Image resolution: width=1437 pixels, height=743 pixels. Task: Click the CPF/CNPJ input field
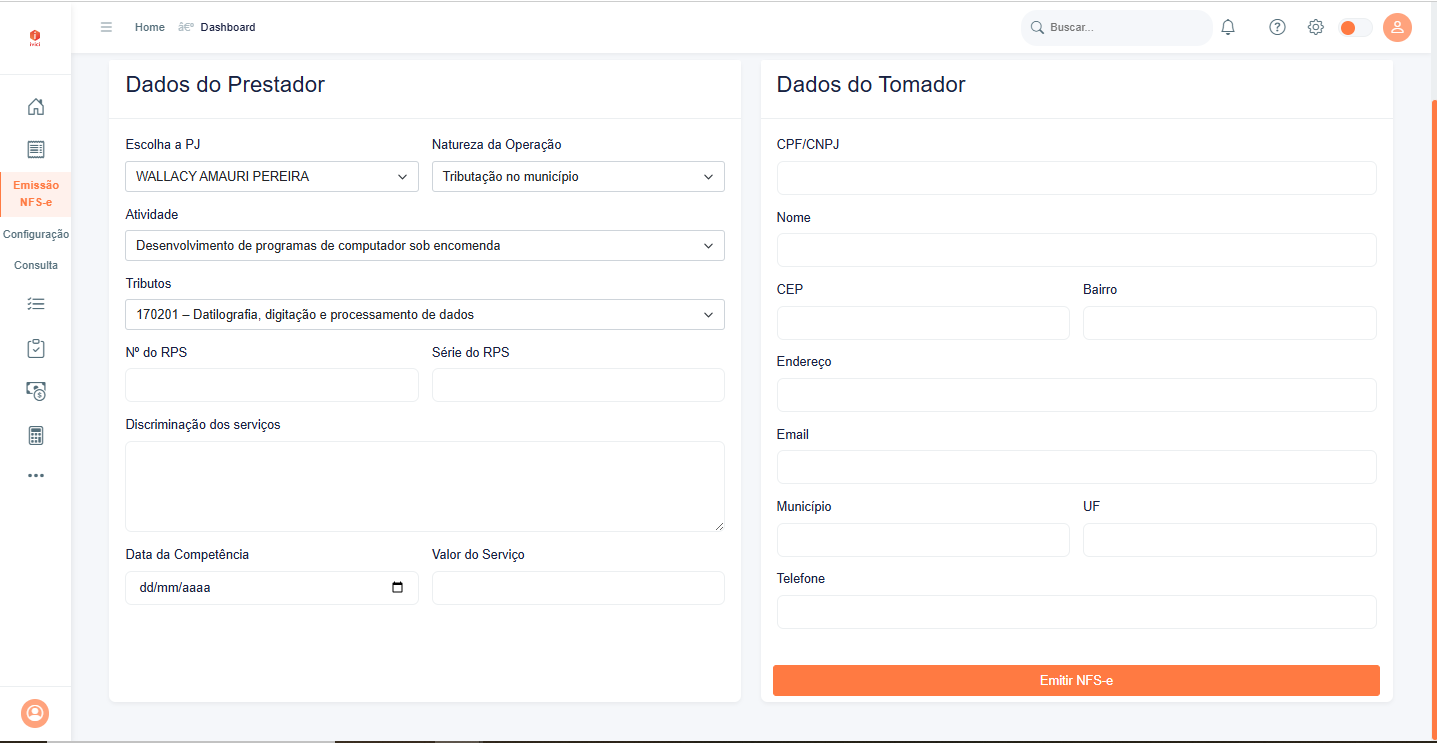point(1076,178)
